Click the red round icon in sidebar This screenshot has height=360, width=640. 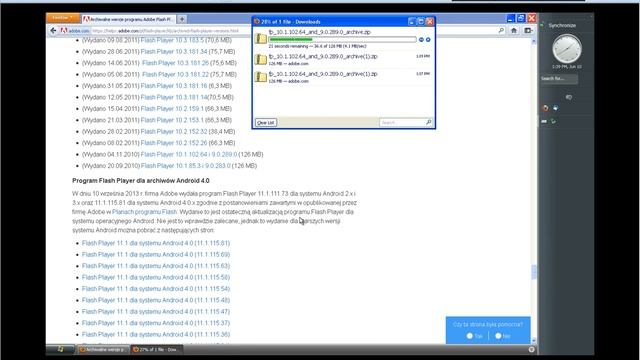[x=545, y=108]
